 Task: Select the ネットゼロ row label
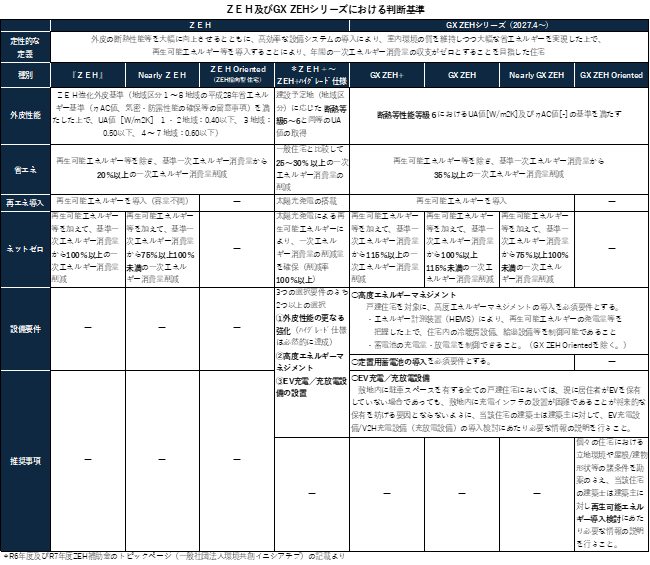25,249
